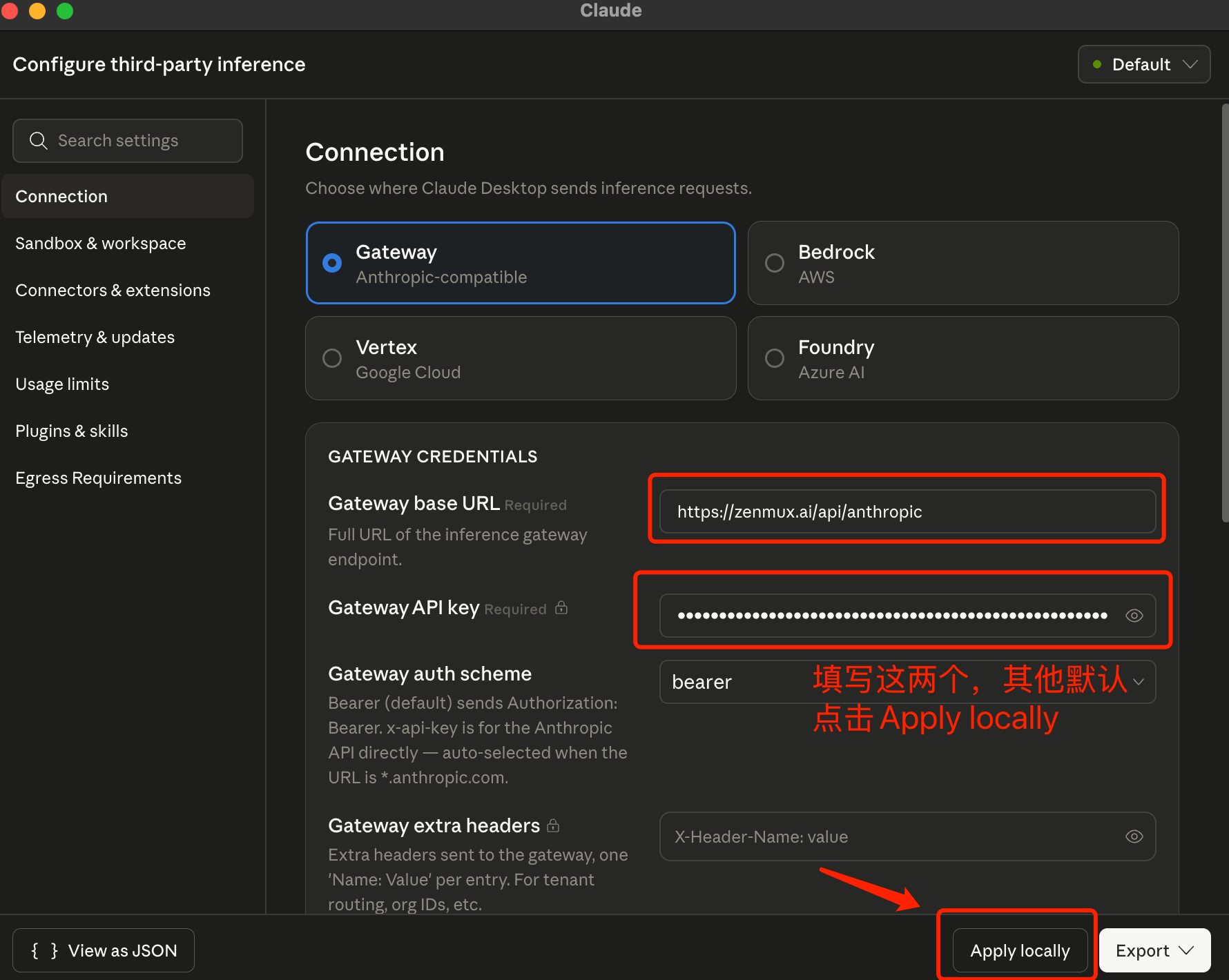The width and height of the screenshot is (1229, 980).
Task: Click the lock icon beside Gateway API key
Action: 561,607
